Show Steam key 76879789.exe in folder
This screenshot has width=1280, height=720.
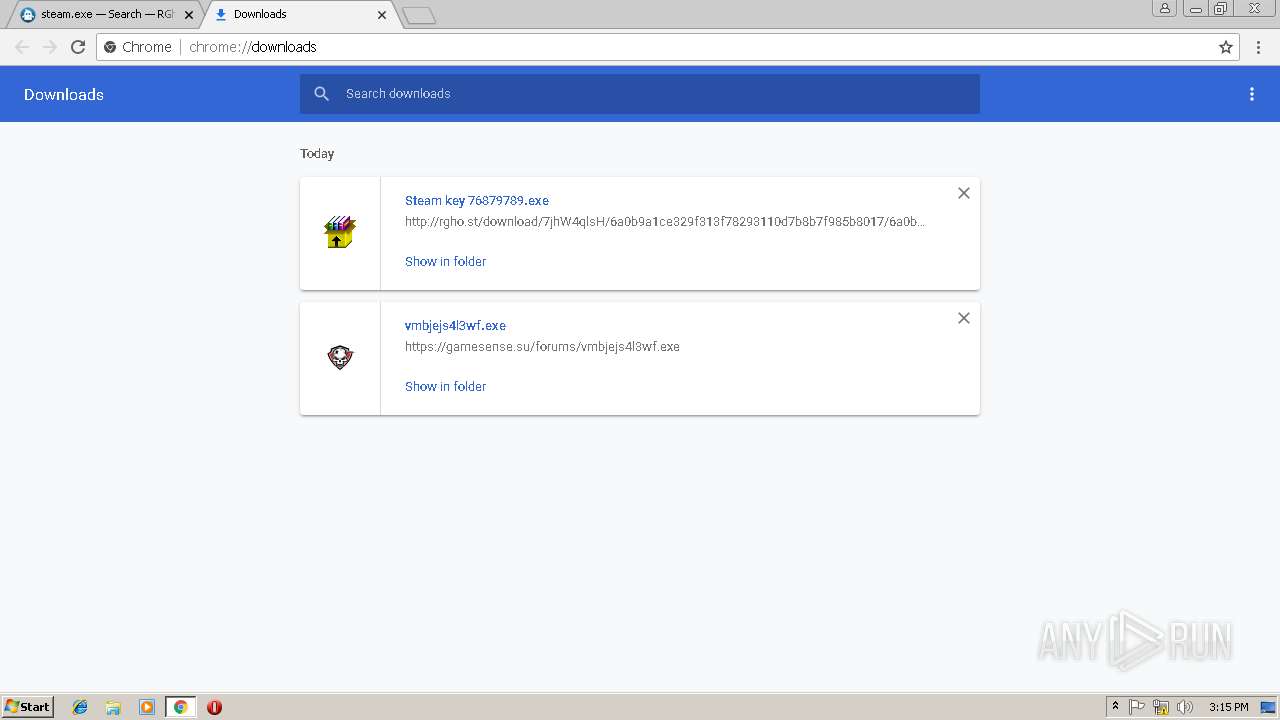click(x=445, y=261)
